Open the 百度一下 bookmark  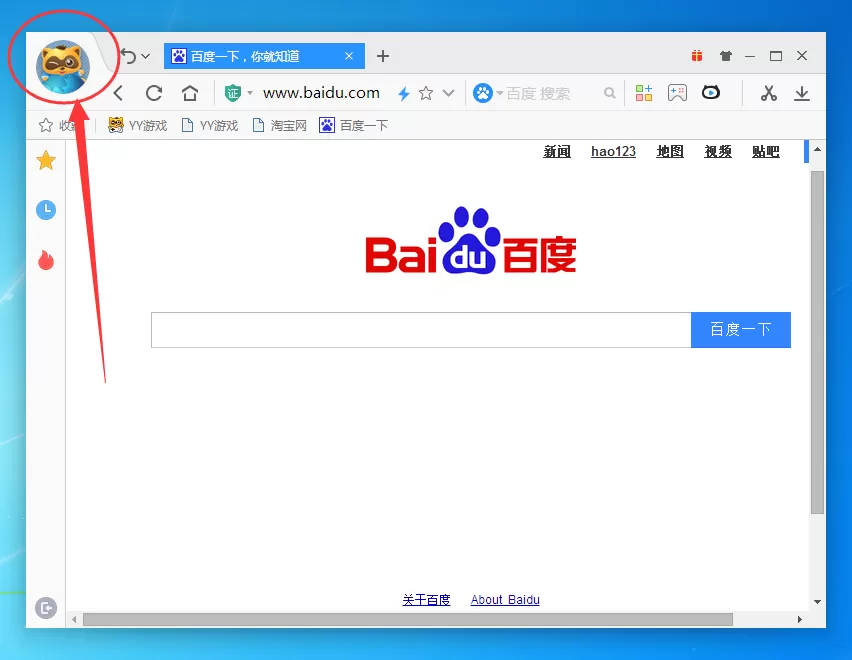click(x=353, y=125)
